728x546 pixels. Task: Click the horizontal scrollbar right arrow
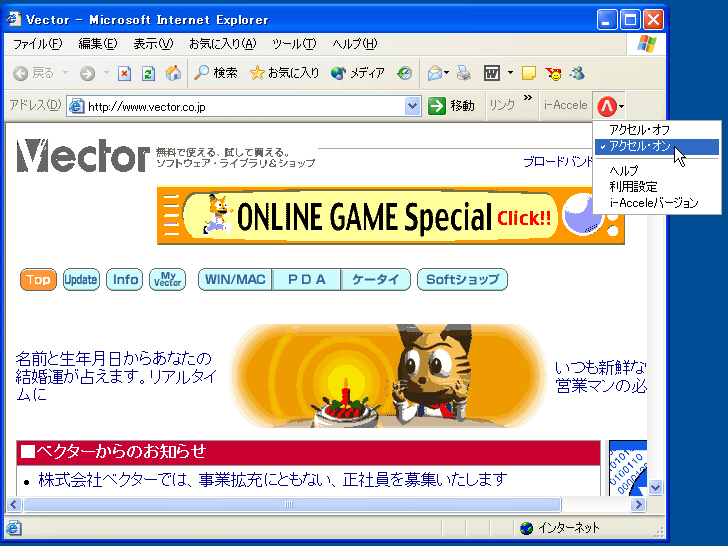click(639, 504)
